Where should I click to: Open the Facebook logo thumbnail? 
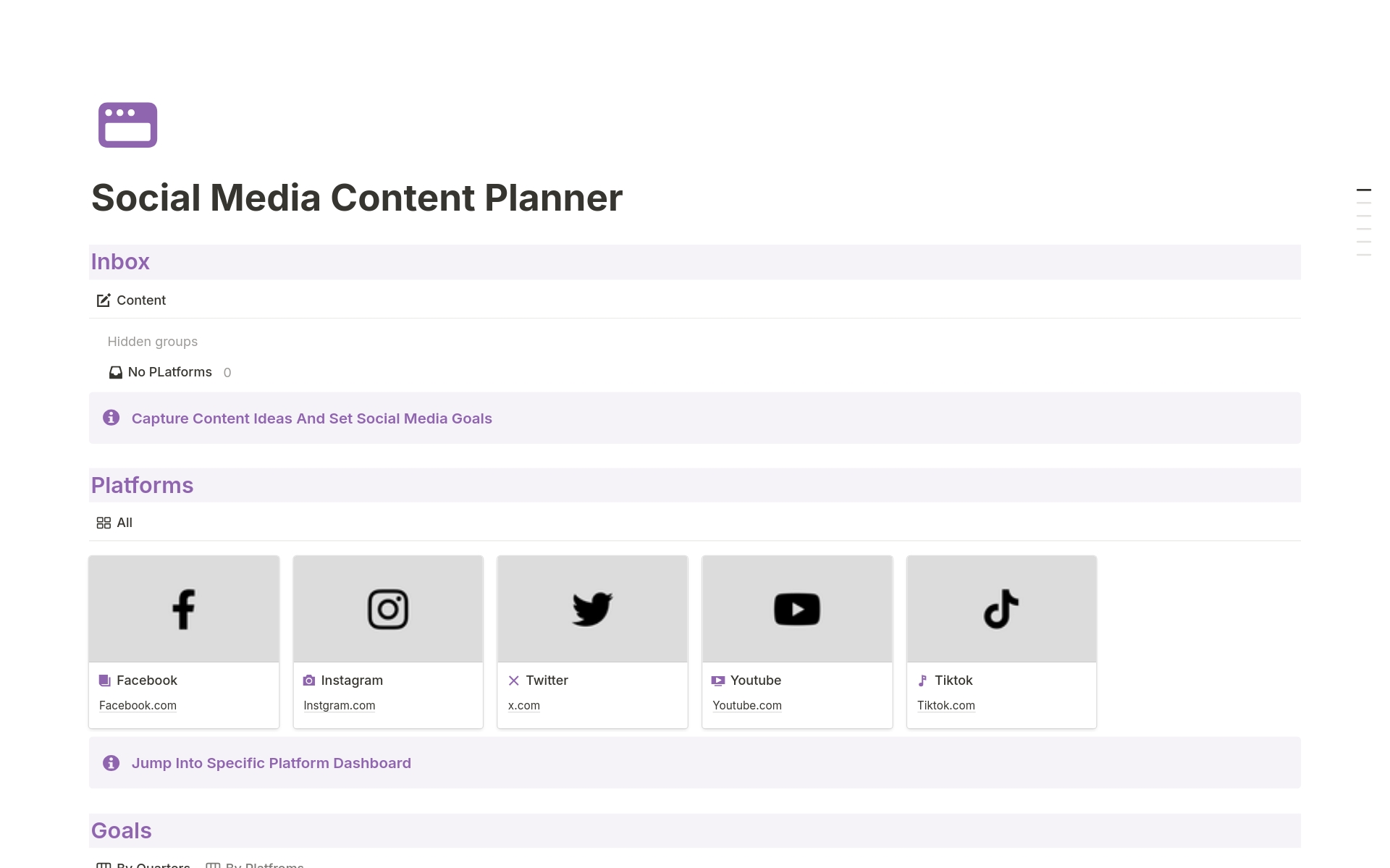coord(184,609)
